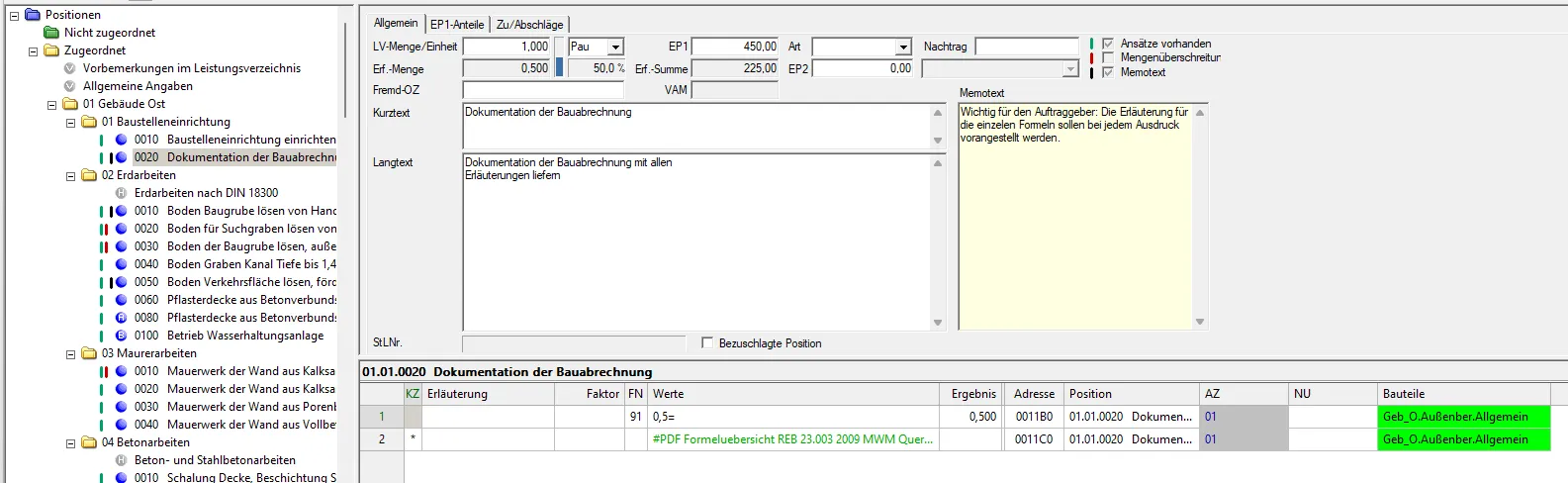
Task: Click grey H icon of Beton- und Stahlbetonarbeiten
Action: pyautogui.click(x=121, y=460)
